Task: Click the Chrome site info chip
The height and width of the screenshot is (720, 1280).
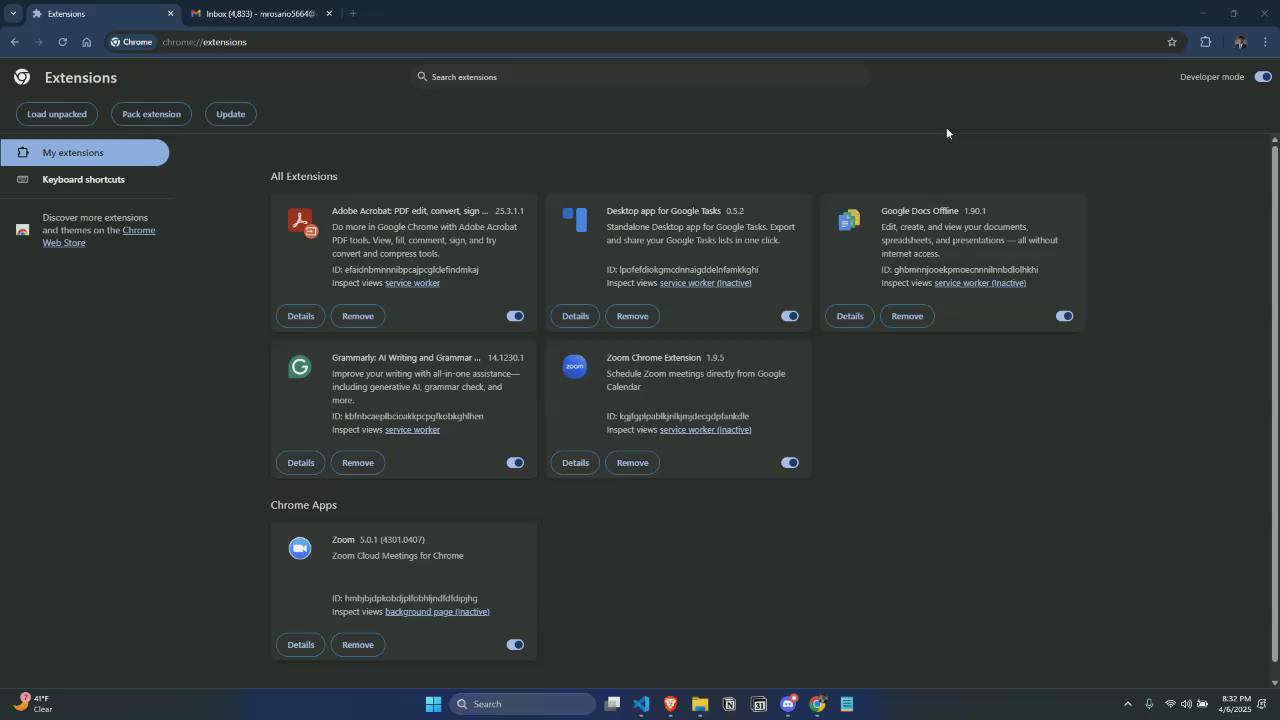Action: click(x=132, y=42)
